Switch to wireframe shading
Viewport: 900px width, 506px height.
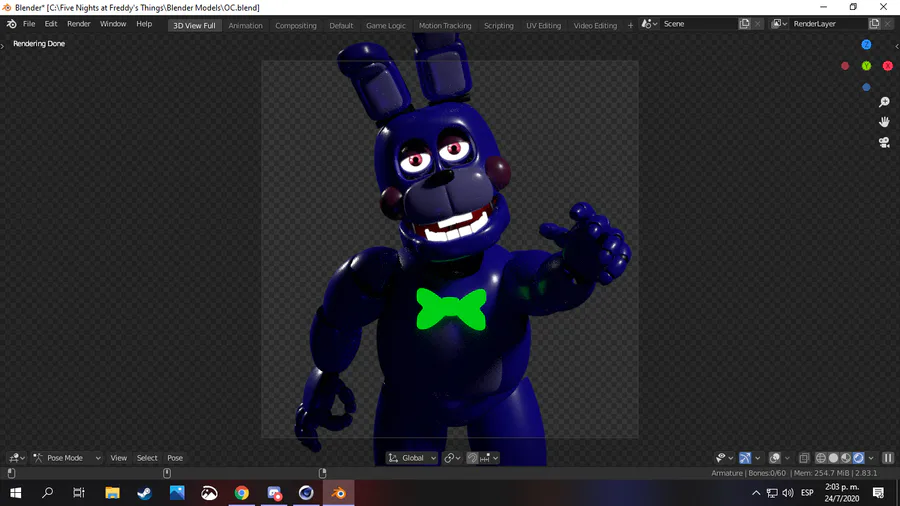tap(821, 458)
